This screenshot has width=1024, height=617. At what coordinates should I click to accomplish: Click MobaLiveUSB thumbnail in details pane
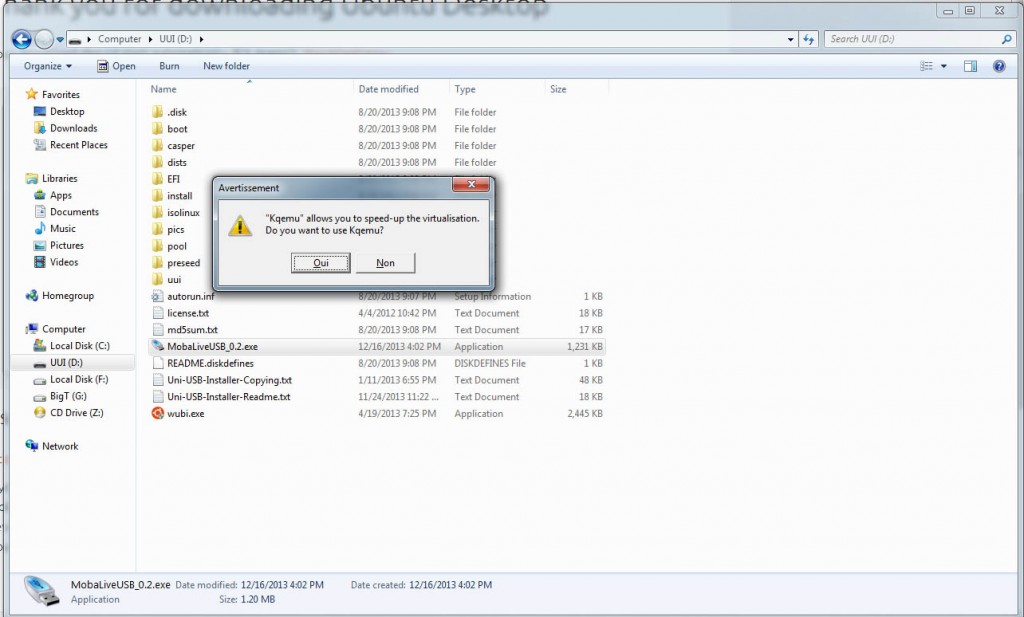click(x=42, y=591)
